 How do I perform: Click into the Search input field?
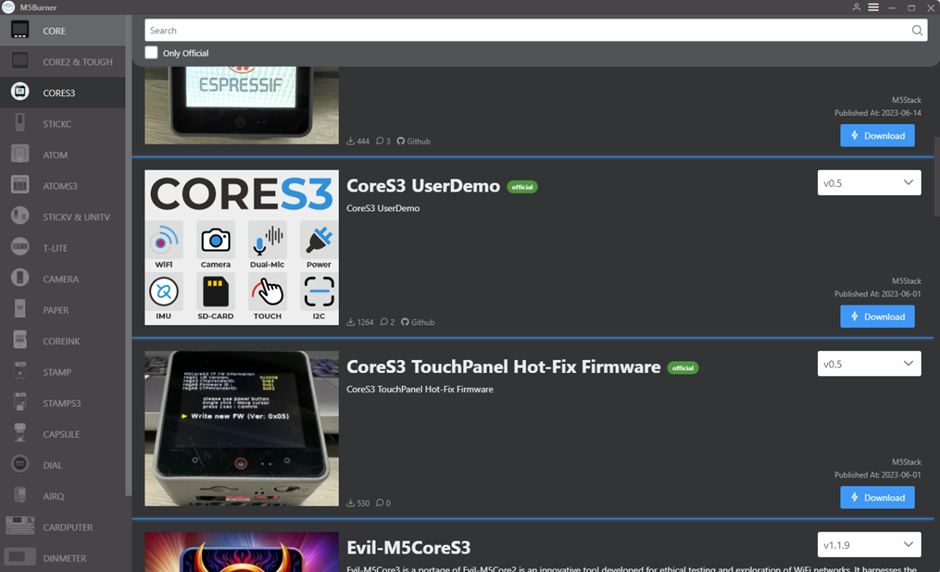(x=520, y=31)
